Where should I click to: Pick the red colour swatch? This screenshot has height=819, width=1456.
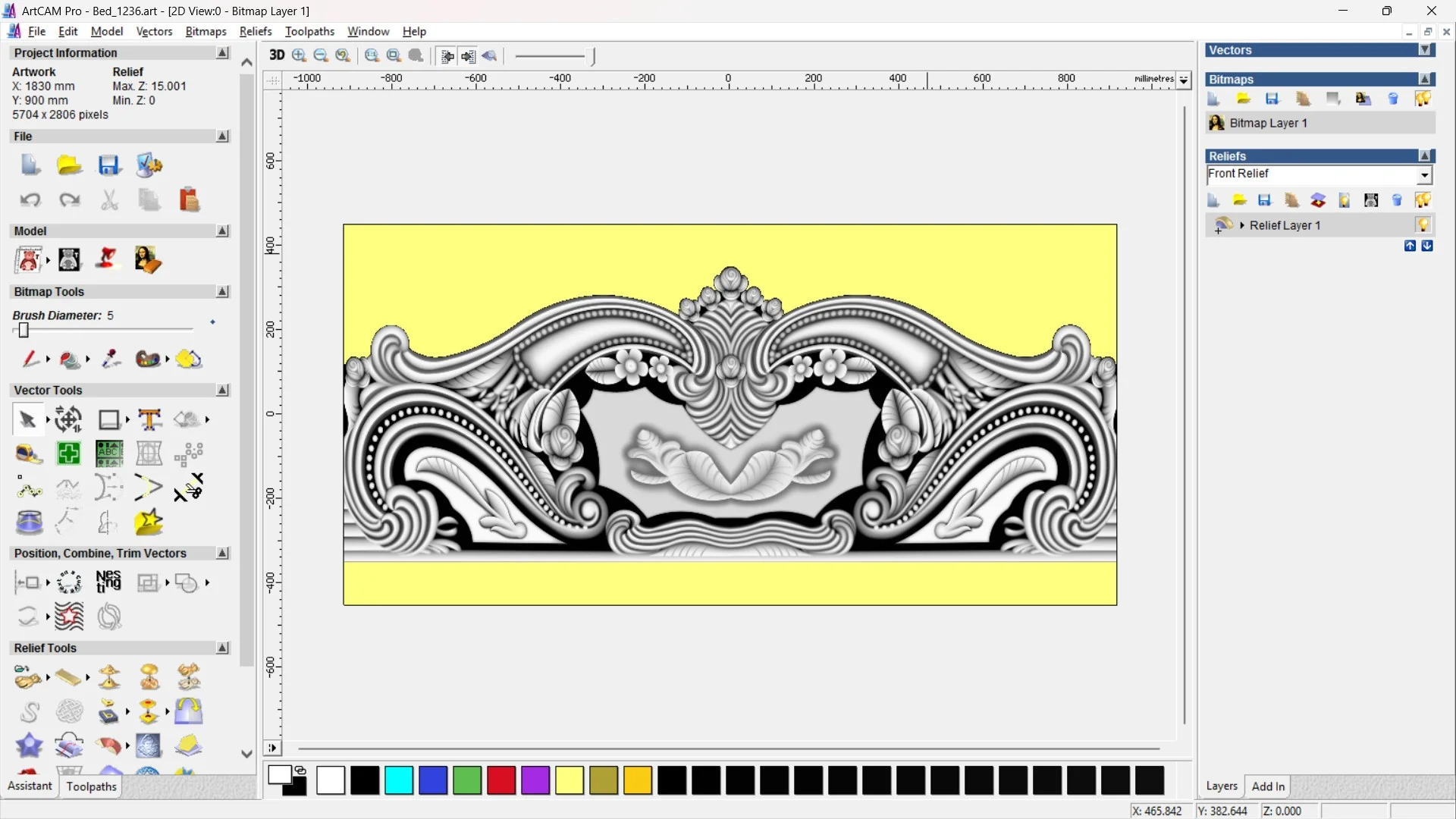click(501, 780)
